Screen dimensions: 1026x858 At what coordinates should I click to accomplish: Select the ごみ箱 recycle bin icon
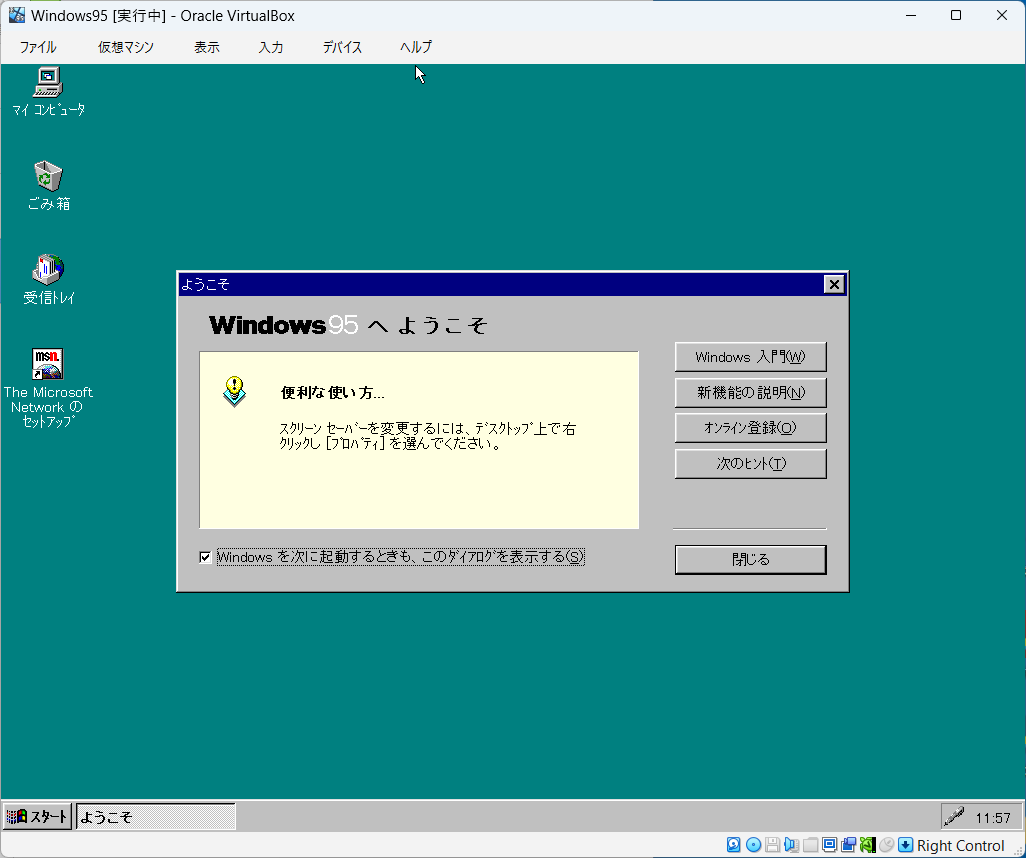click(x=48, y=177)
